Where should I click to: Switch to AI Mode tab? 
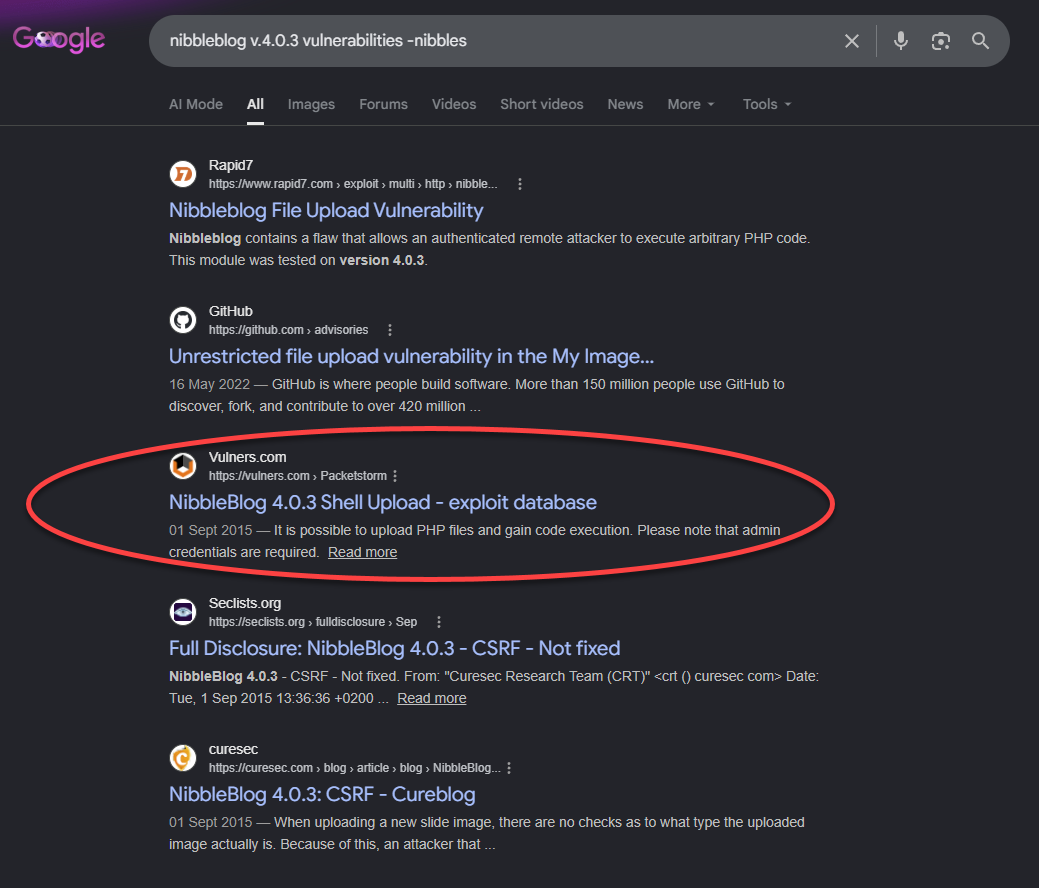coord(196,104)
